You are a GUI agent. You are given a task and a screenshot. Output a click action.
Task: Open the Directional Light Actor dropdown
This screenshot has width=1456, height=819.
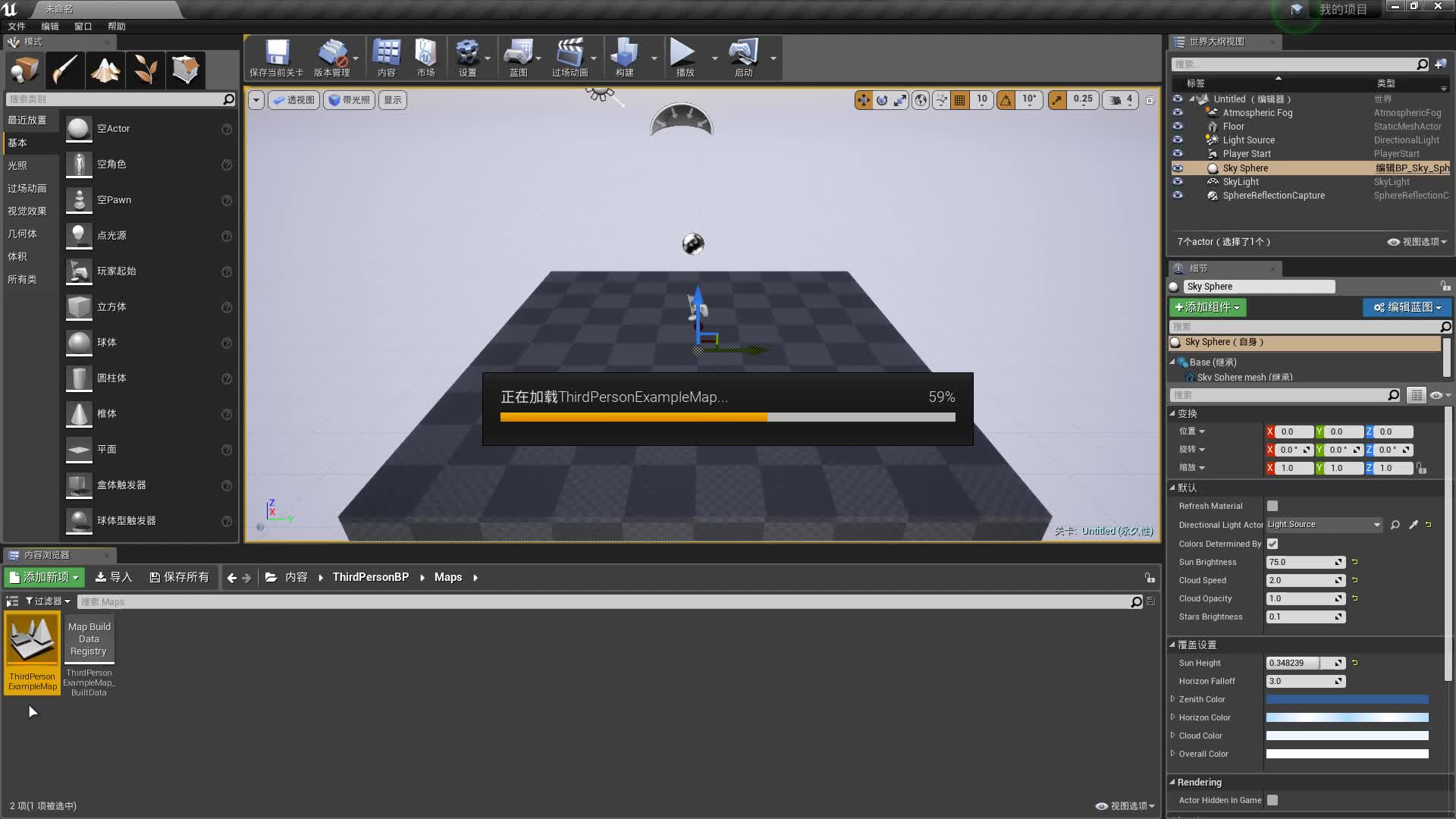pos(1324,525)
